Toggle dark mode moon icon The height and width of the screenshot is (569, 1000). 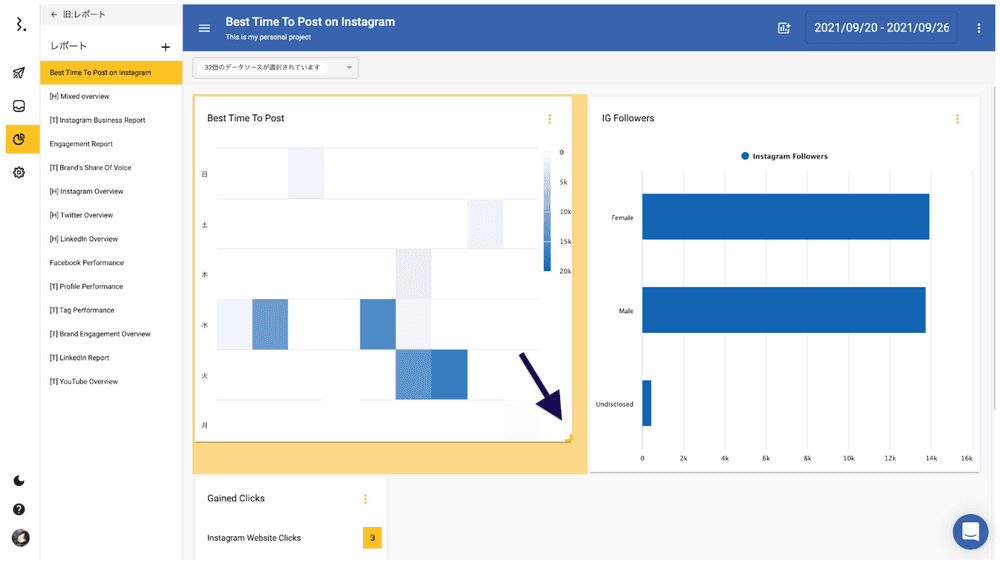tap(19, 481)
